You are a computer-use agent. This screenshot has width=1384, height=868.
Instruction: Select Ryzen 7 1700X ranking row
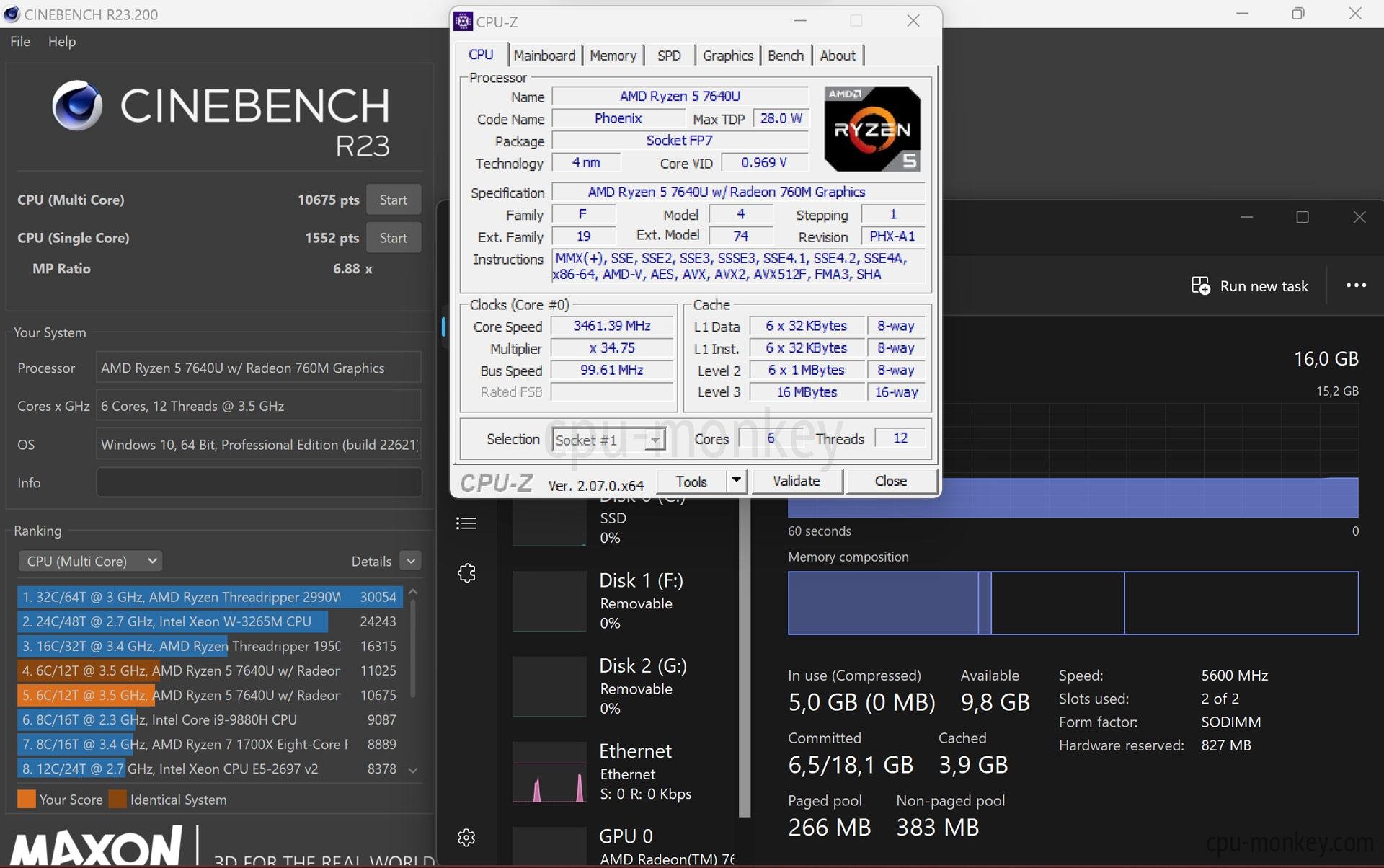[x=210, y=744]
